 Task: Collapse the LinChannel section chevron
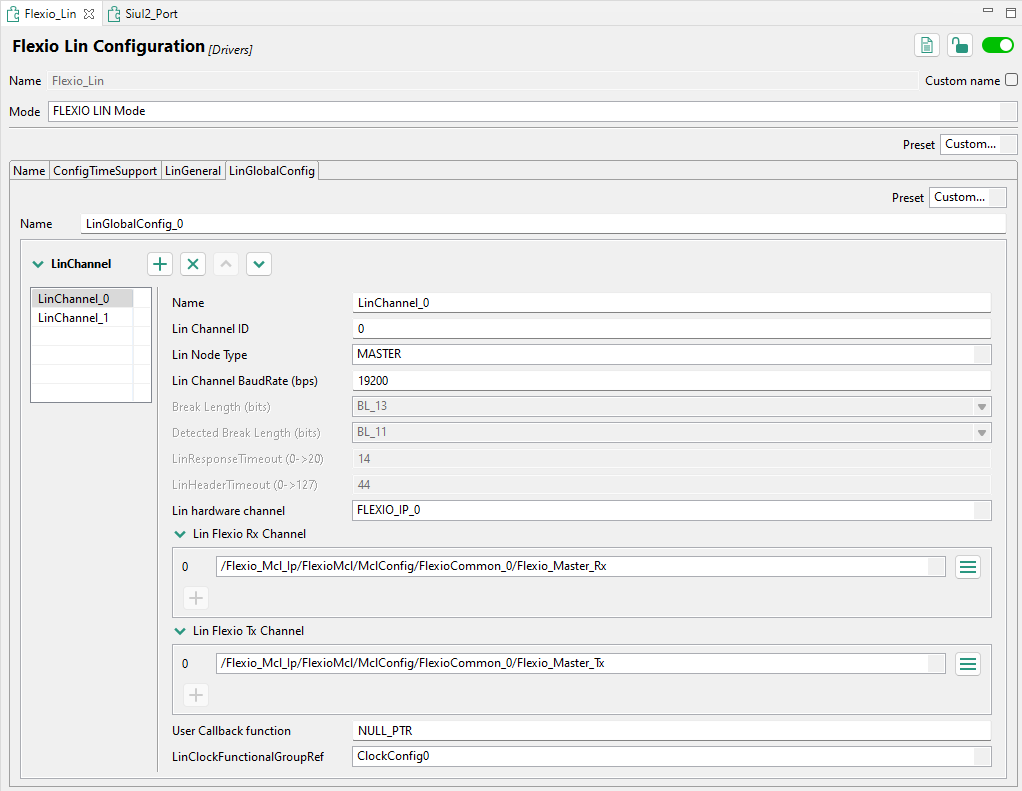[x=40, y=263]
